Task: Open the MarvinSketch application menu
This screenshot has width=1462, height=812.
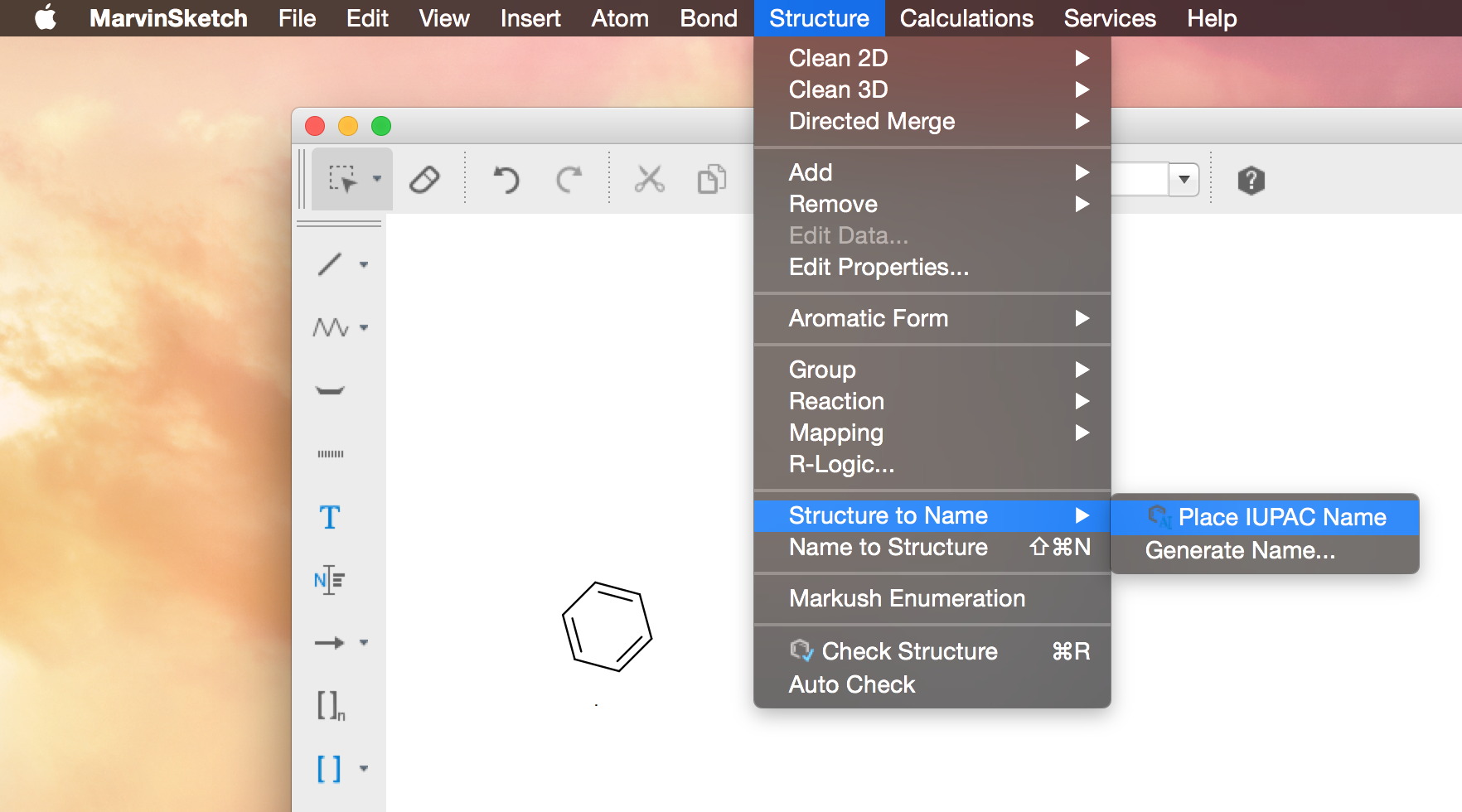Action: [168, 18]
